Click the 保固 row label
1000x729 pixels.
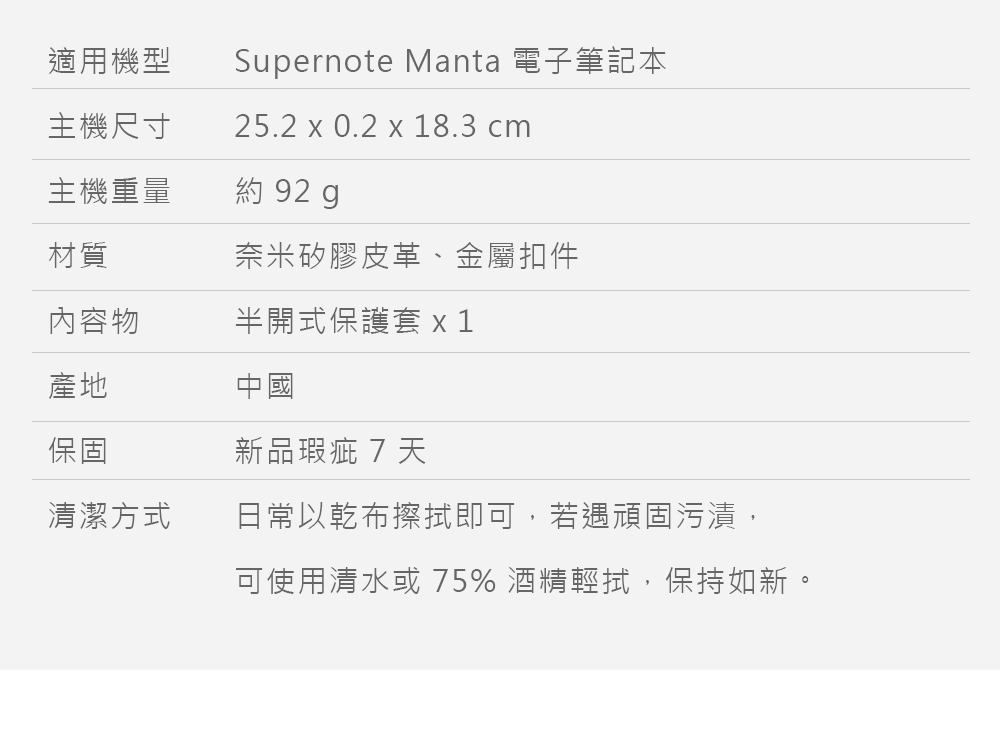pyautogui.click(x=78, y=451)
